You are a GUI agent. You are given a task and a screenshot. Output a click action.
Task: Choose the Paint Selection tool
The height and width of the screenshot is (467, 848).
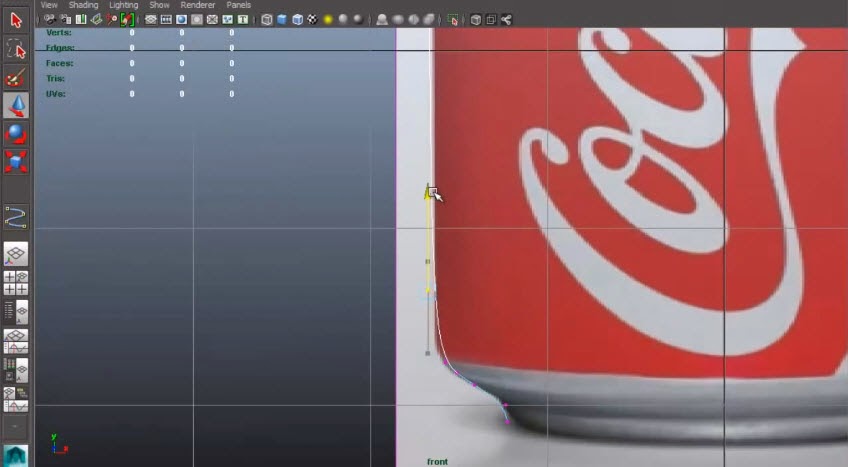point(16,77)
